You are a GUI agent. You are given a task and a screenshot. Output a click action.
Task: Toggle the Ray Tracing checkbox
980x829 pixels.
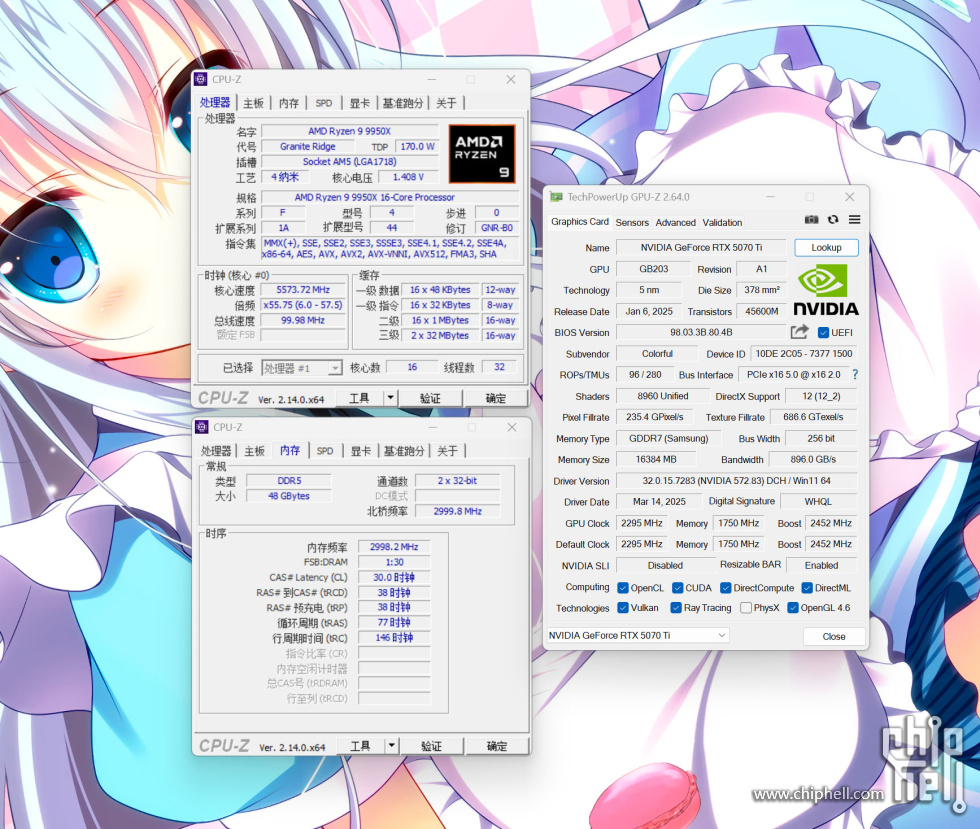676,608
